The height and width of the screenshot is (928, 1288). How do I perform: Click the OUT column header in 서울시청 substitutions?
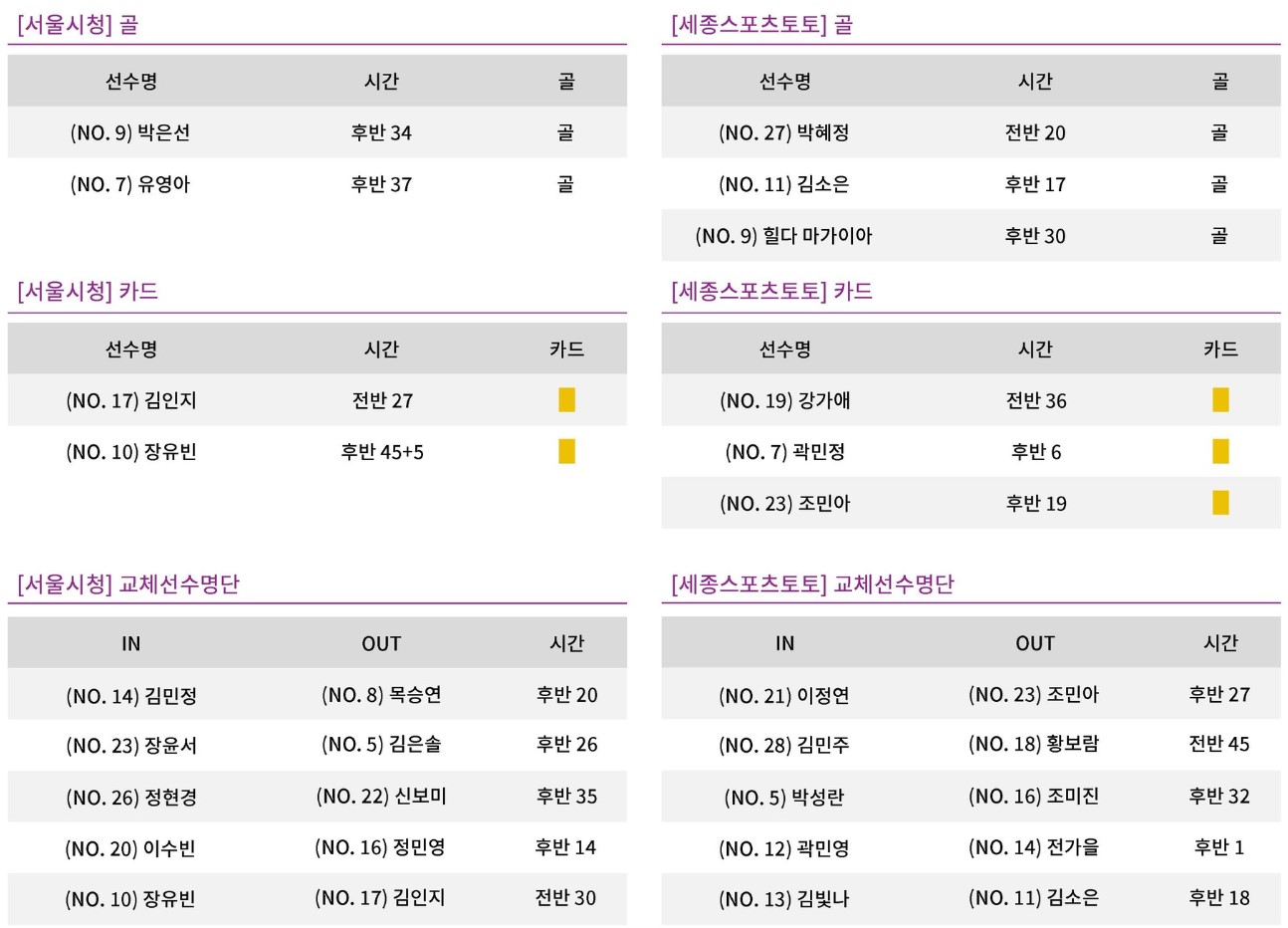pos(381,643)
